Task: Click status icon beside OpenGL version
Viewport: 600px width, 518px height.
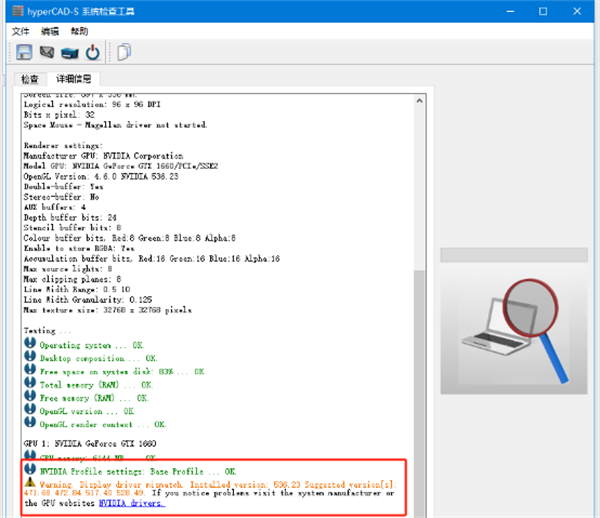Action: (30, 411)
